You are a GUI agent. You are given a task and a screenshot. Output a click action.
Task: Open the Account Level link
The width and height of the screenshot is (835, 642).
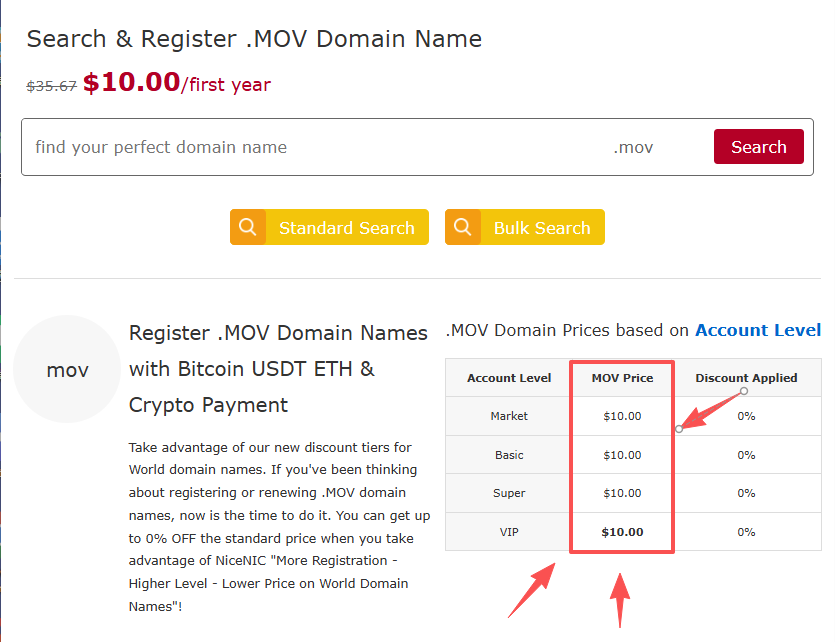point(758,329)
